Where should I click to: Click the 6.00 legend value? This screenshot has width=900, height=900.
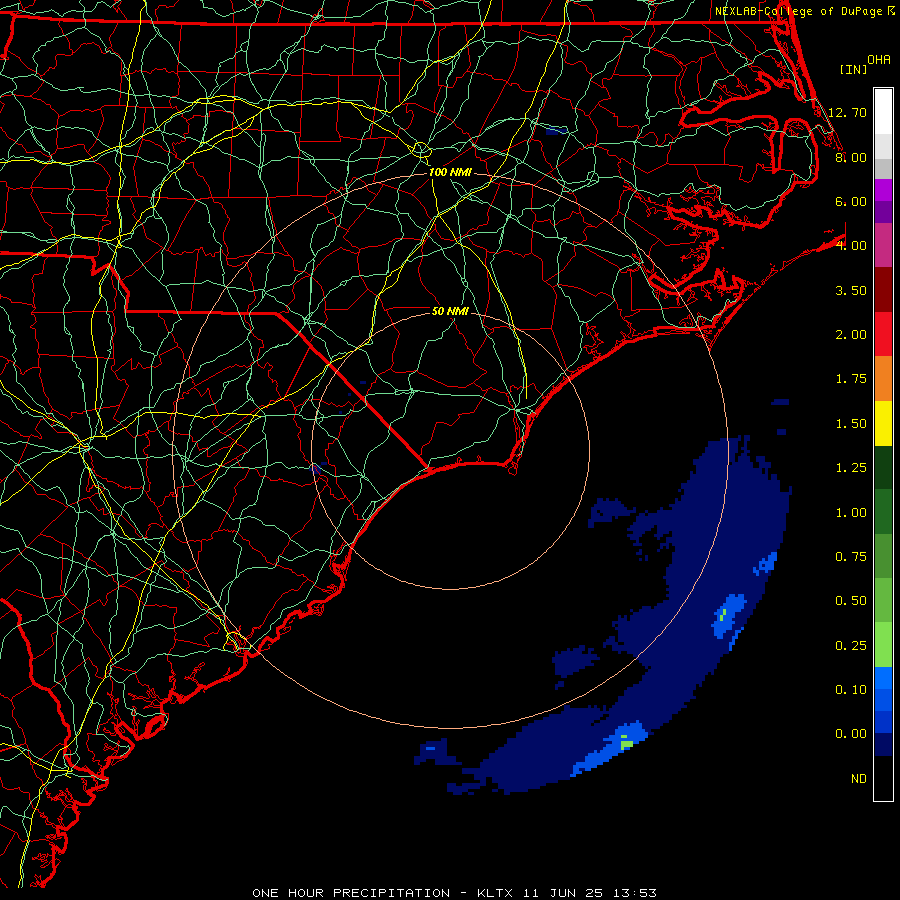[x=851, y=201]
